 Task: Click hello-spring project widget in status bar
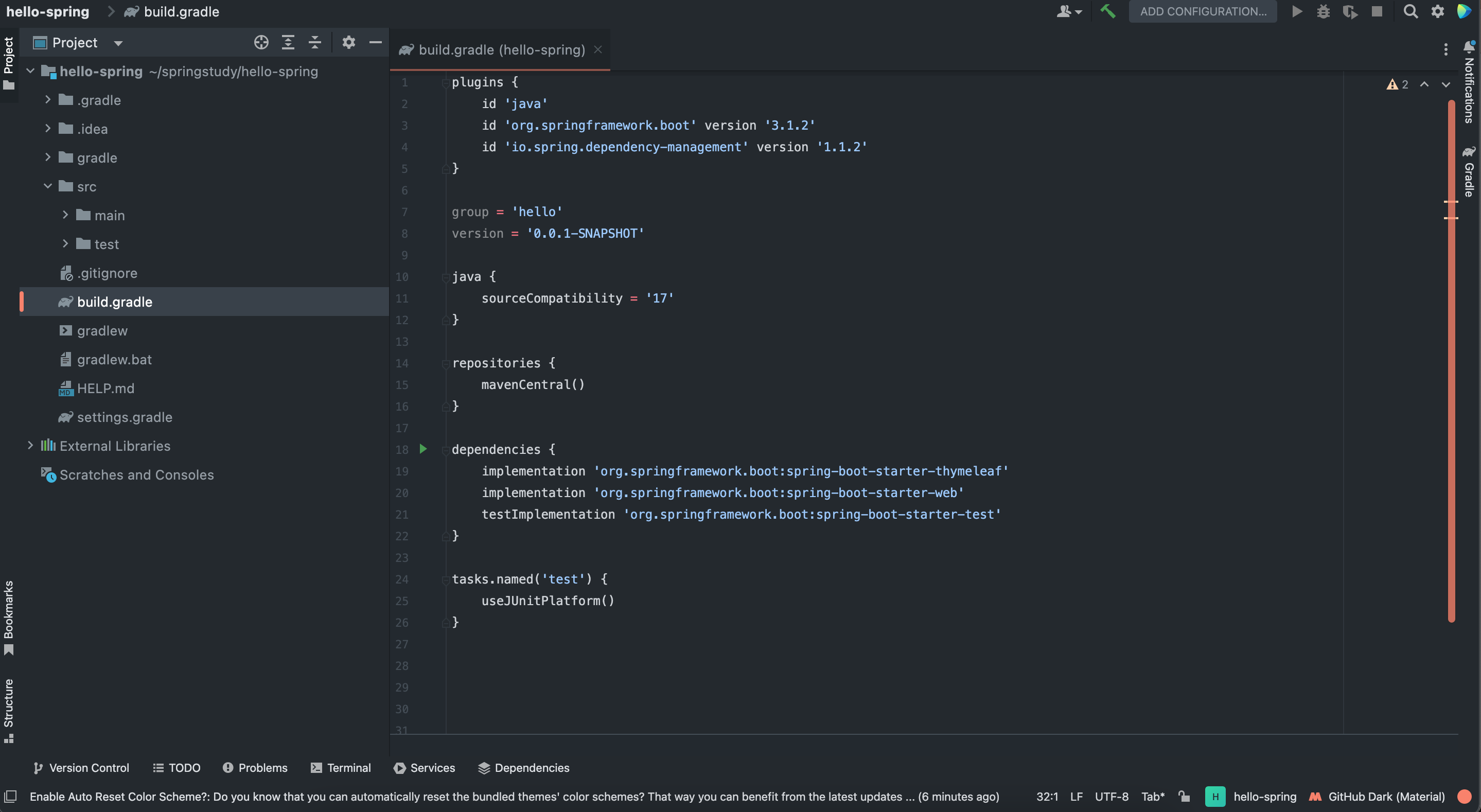[1250, 797]
